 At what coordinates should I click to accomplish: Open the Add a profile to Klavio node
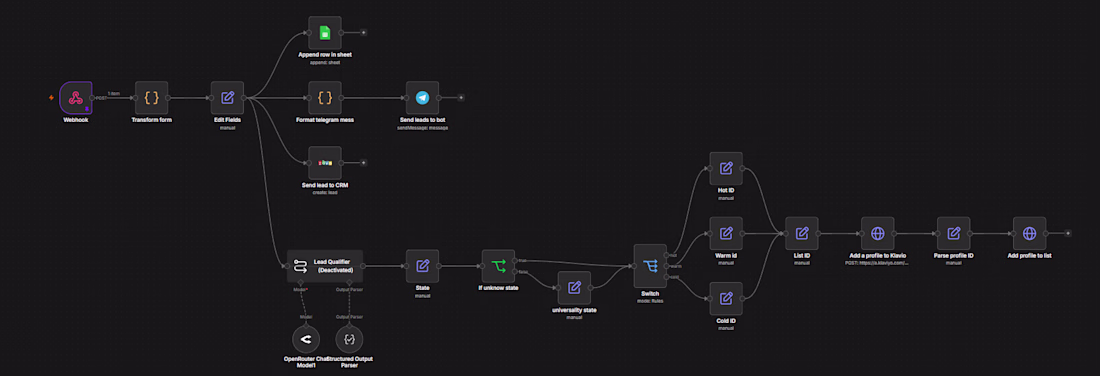pos(878,234)
